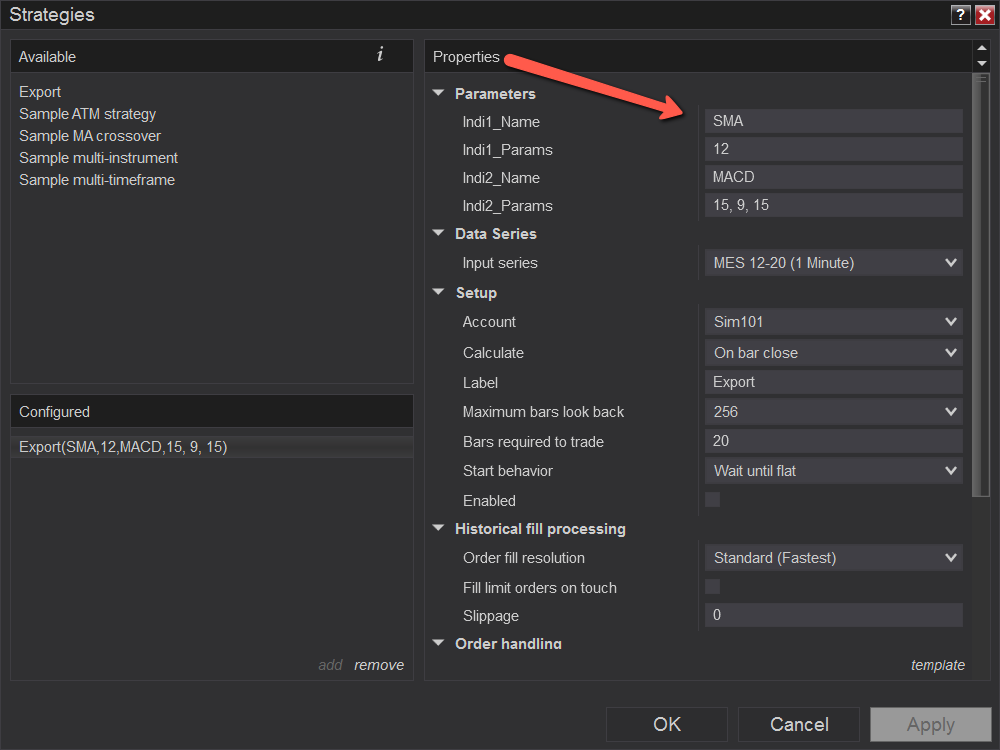Image resolution: width=1000 pixels, height=750 pixels.
Task: Click the remove link
Action: [x=379, y=665]
